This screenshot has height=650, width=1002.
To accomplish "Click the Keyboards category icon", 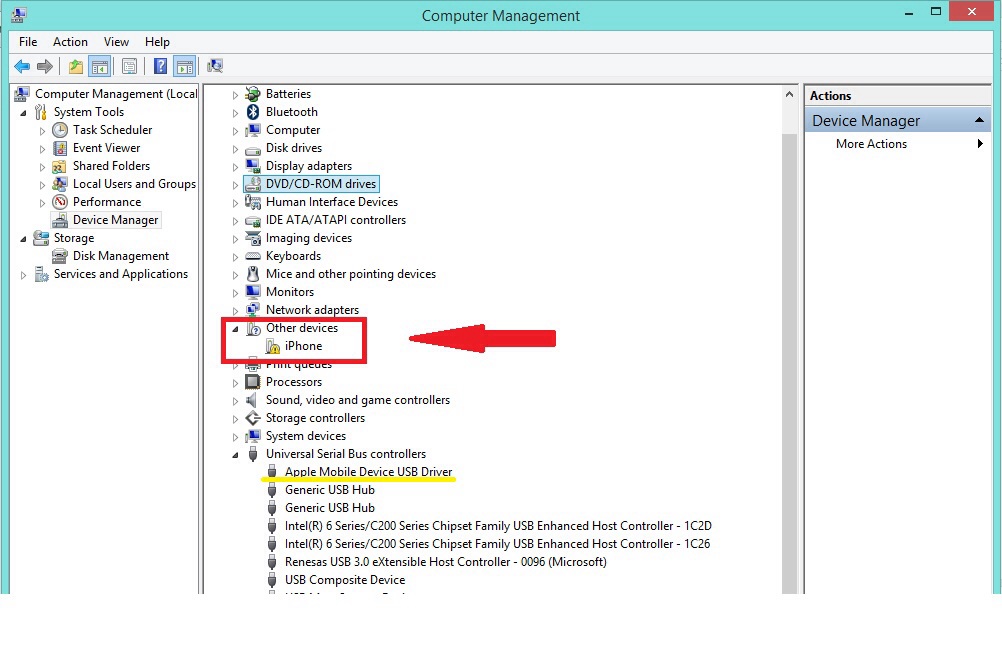I will click(x=253, y=256).
